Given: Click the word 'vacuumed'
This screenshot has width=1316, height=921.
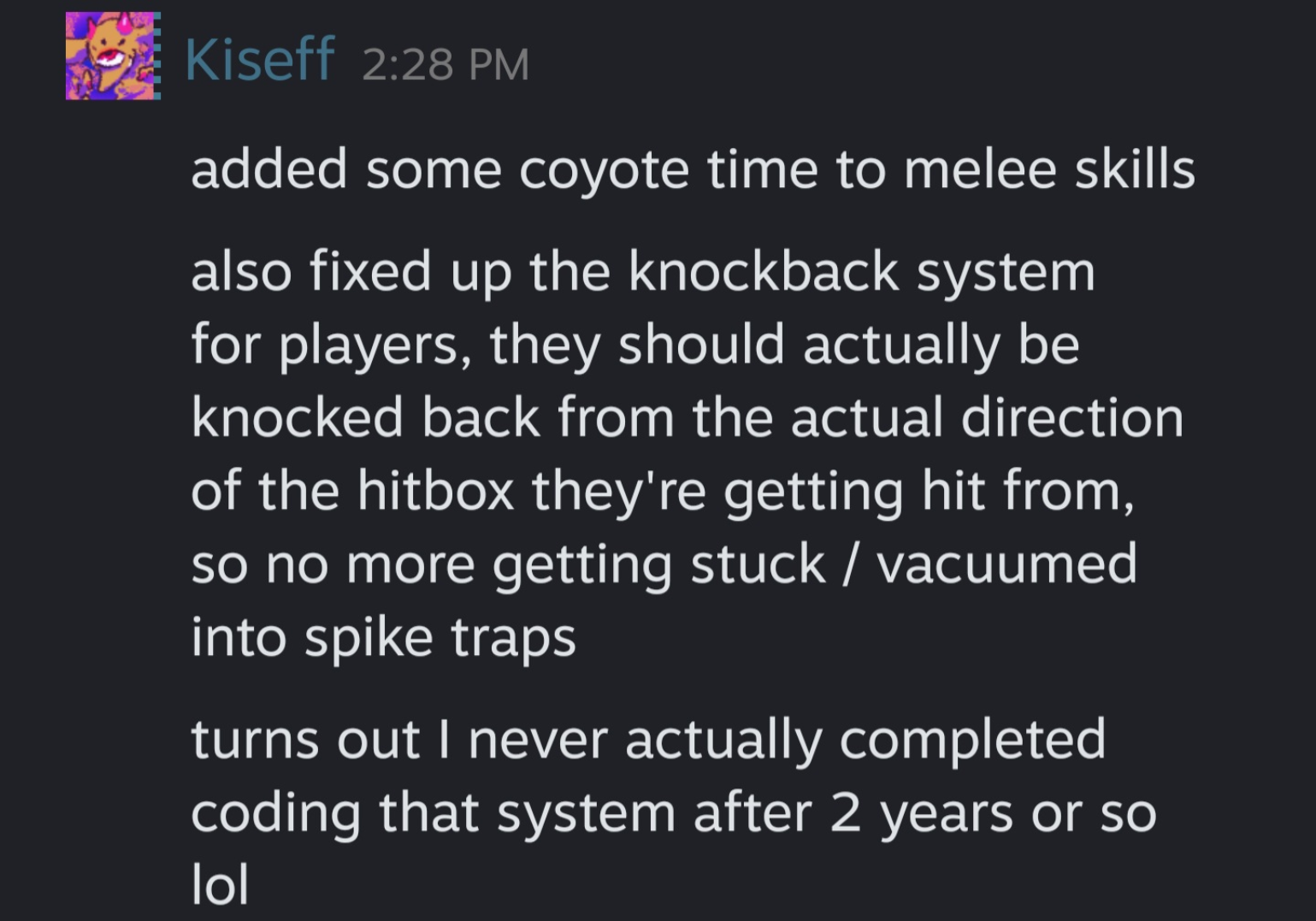Looking at the screenshot, I should click(1006, 564).
